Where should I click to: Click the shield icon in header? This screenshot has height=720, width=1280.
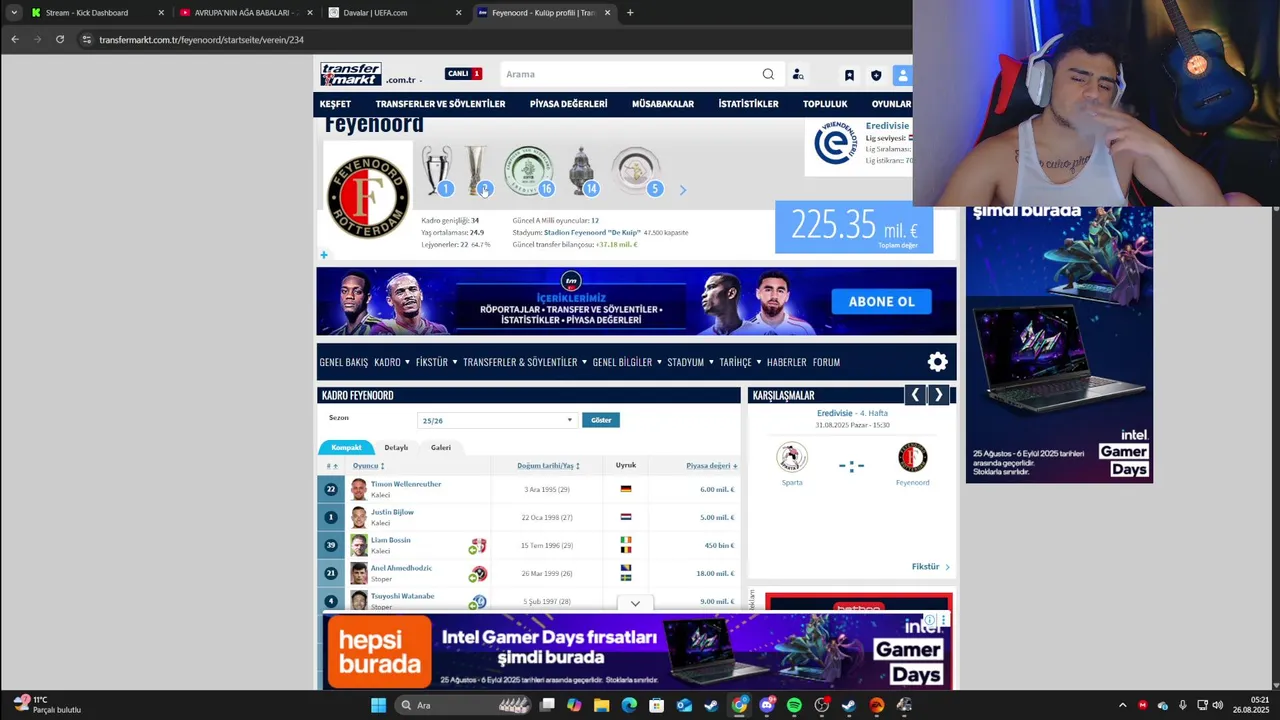coord(876,75)
